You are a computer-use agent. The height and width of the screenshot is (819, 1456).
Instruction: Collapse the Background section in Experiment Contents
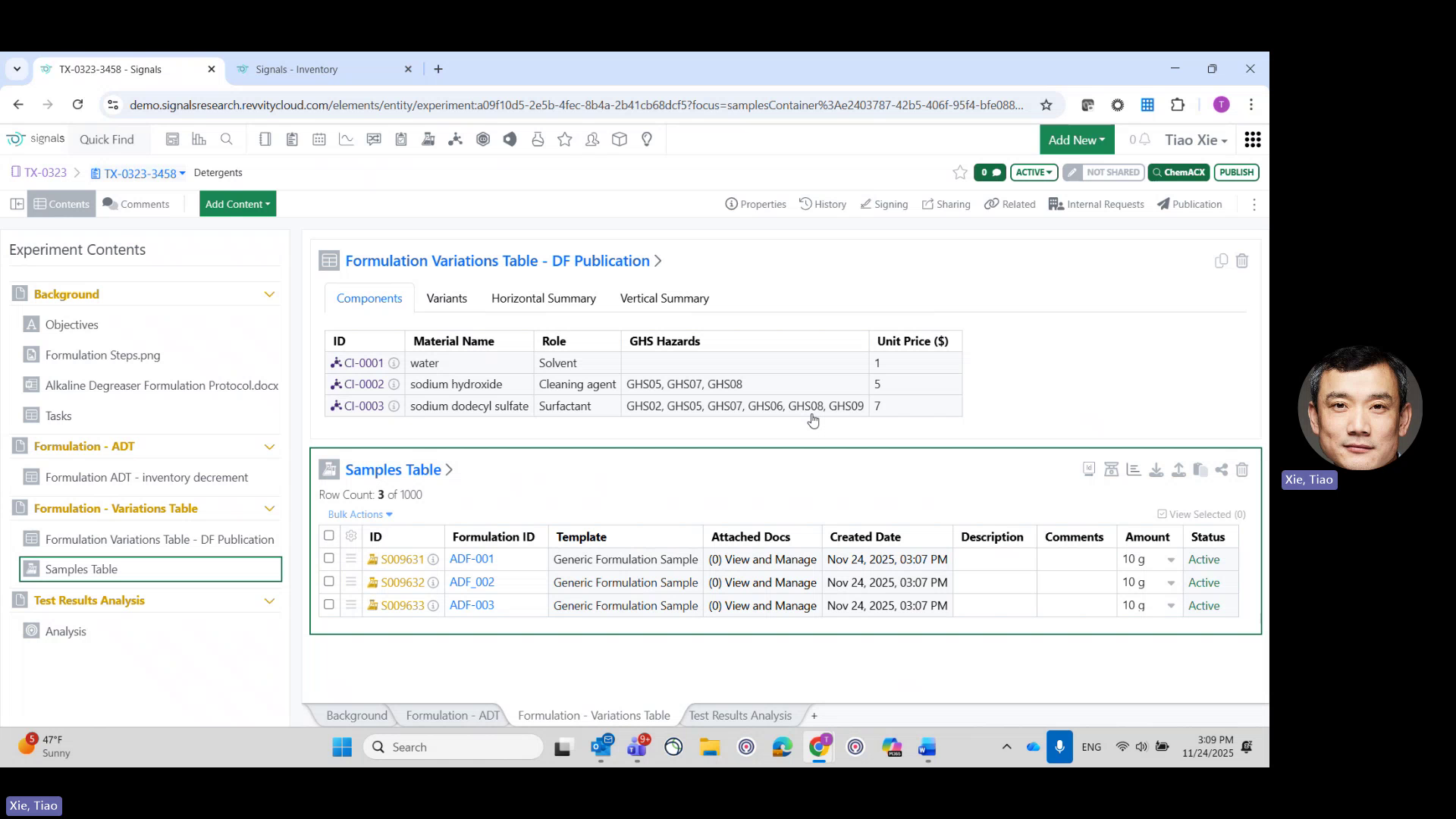click(270, 293)
